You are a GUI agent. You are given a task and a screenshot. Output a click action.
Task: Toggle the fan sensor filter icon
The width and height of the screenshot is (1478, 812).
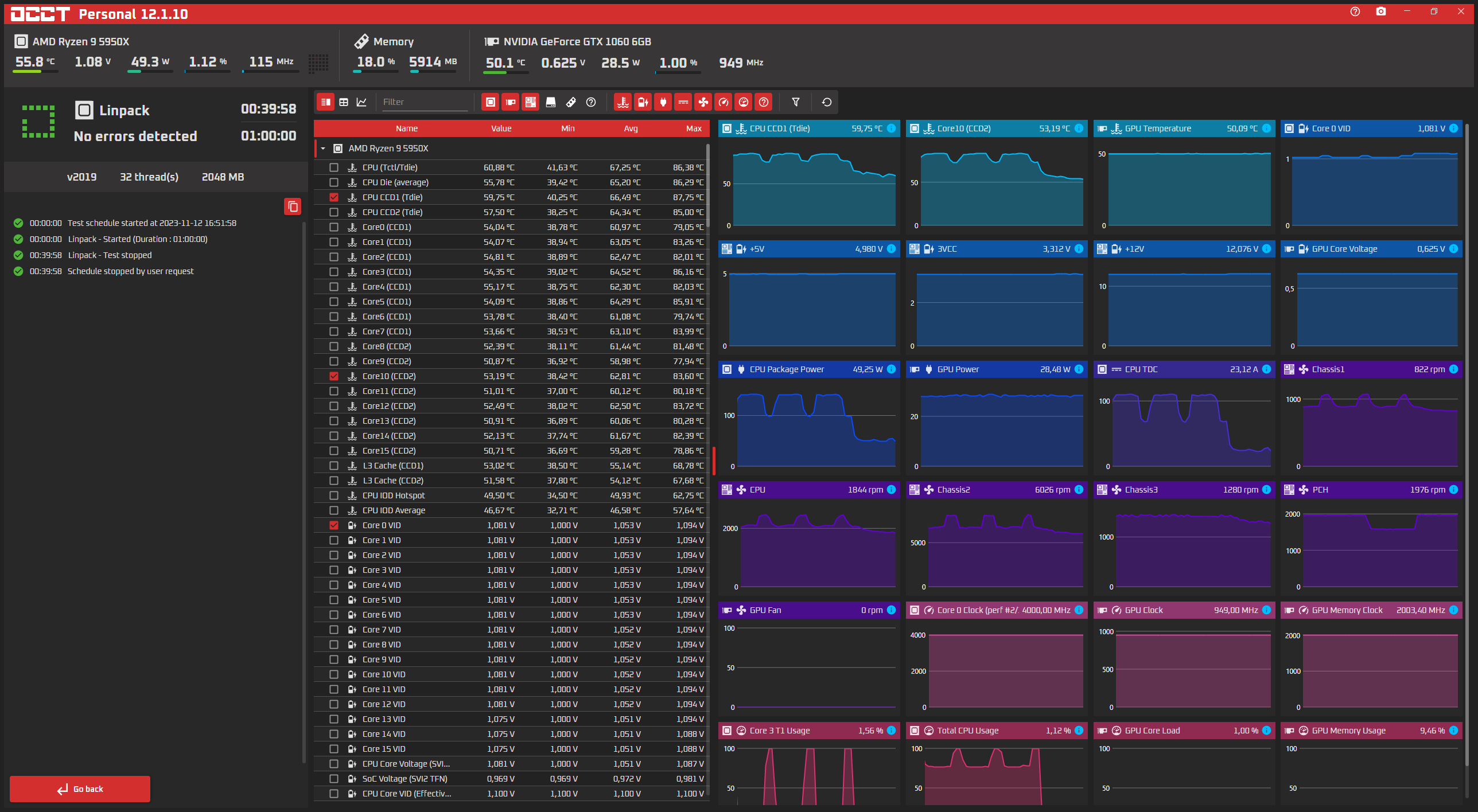click(703, 102)
